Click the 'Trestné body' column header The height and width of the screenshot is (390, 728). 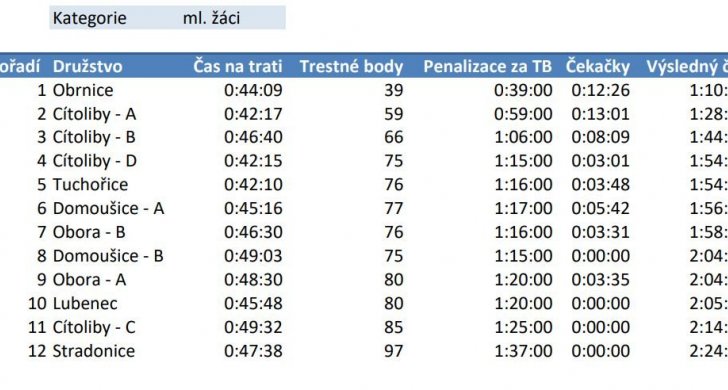(x=351, y=66)
